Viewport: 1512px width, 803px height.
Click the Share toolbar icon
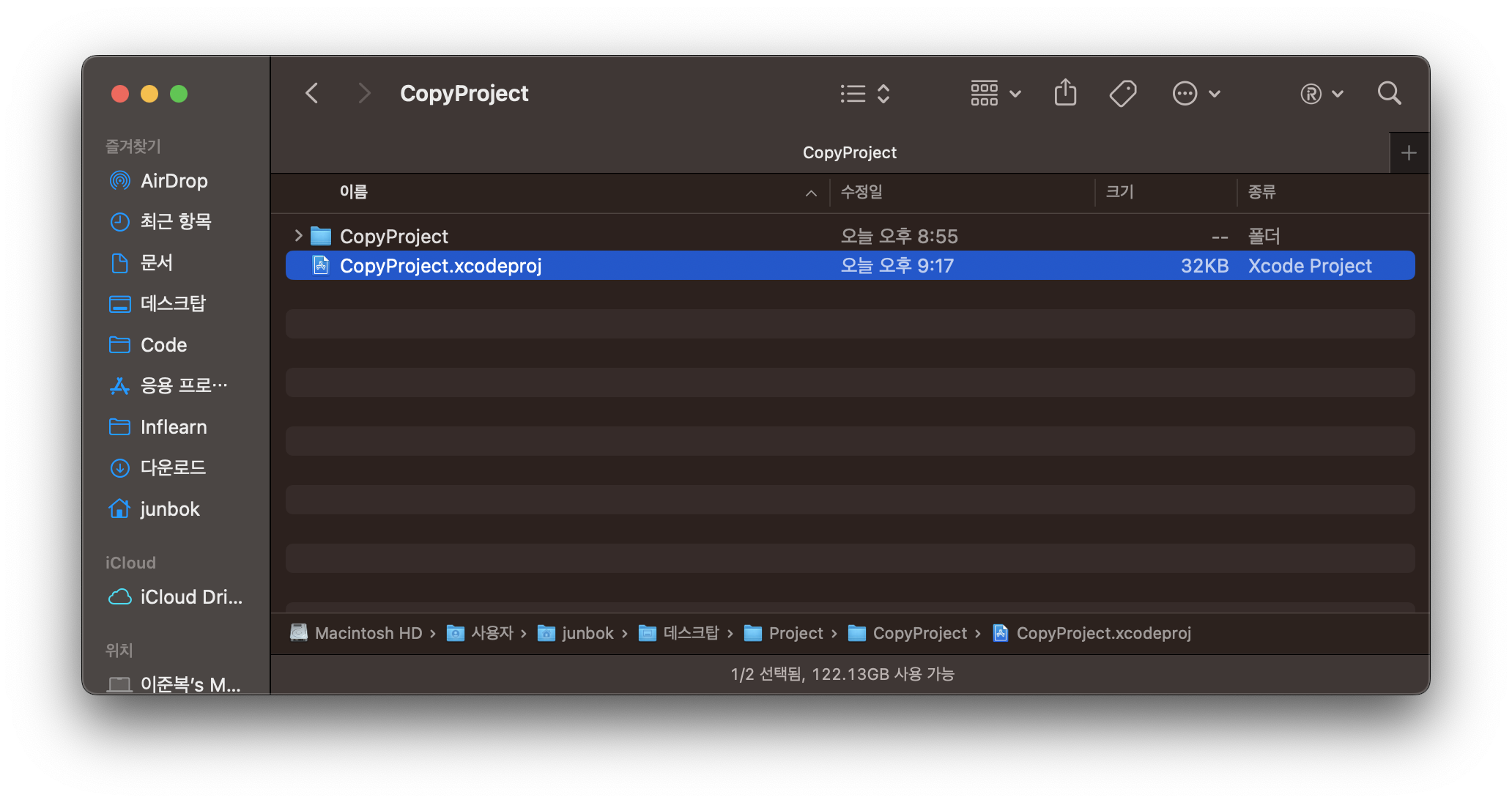click(x=1065, y=93)
